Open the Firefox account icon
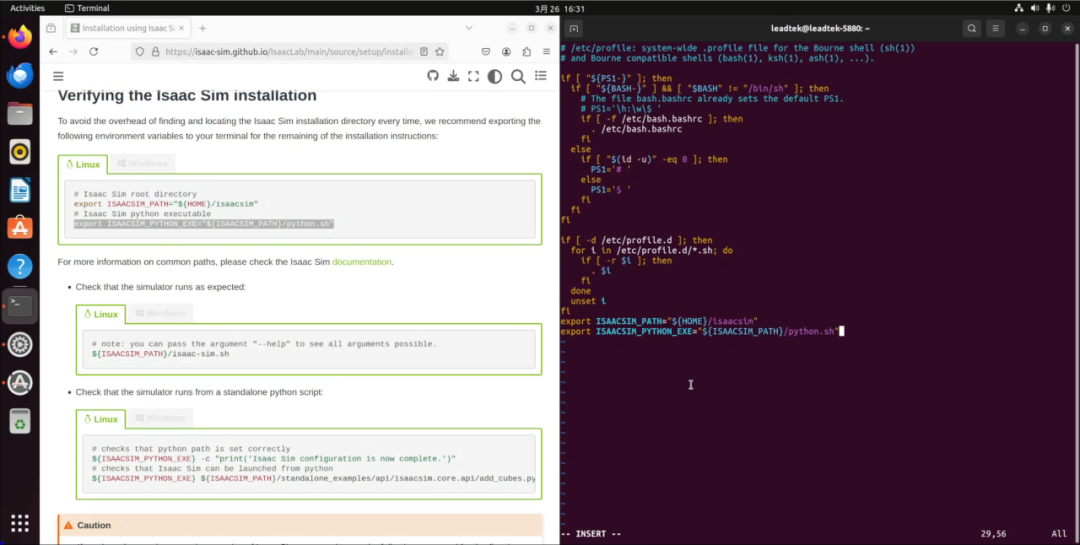Screen dimensions: 1080x545 tap(506, 52)
